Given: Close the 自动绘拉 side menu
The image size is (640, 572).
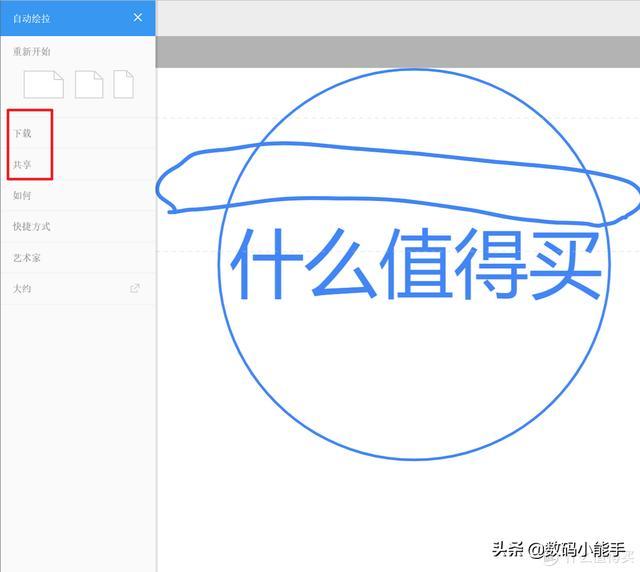Looking at the screenshot, I should coord(138,18).
